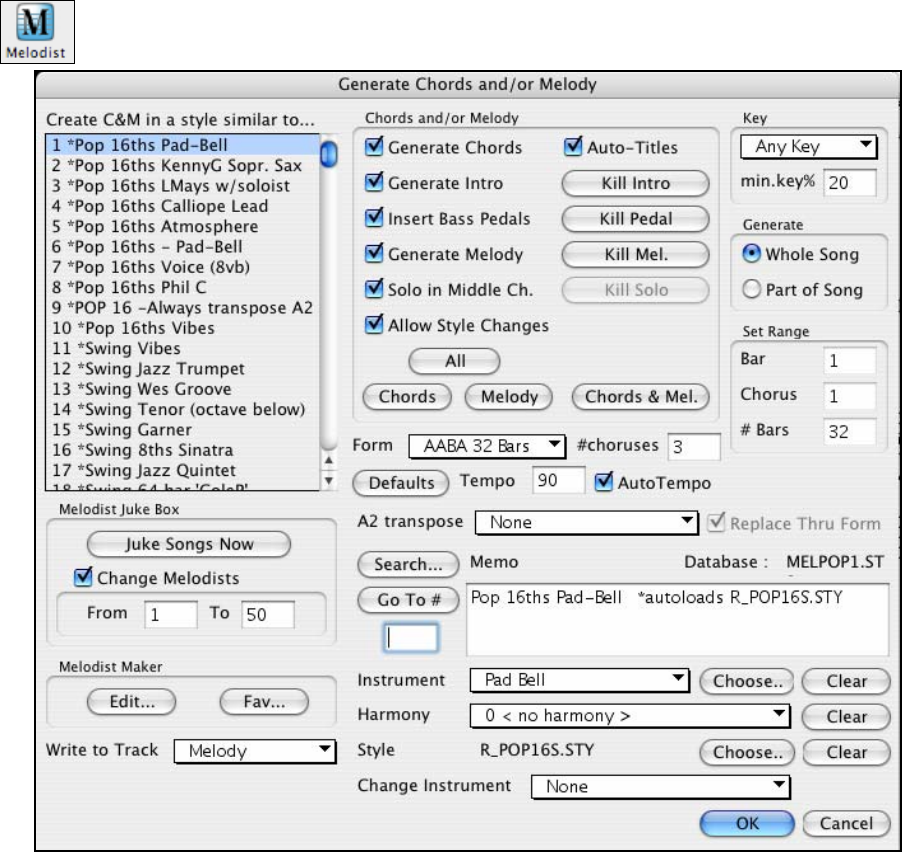Click Clear button for Style
Viewport: 902px width, 852px height.
tap(846, 752)
